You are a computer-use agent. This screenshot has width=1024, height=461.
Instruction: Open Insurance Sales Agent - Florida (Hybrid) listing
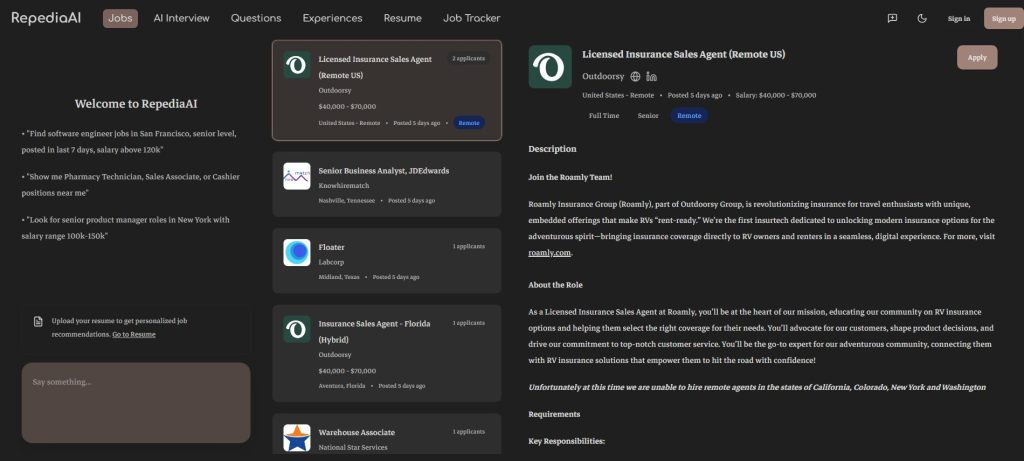pos(387,353)
